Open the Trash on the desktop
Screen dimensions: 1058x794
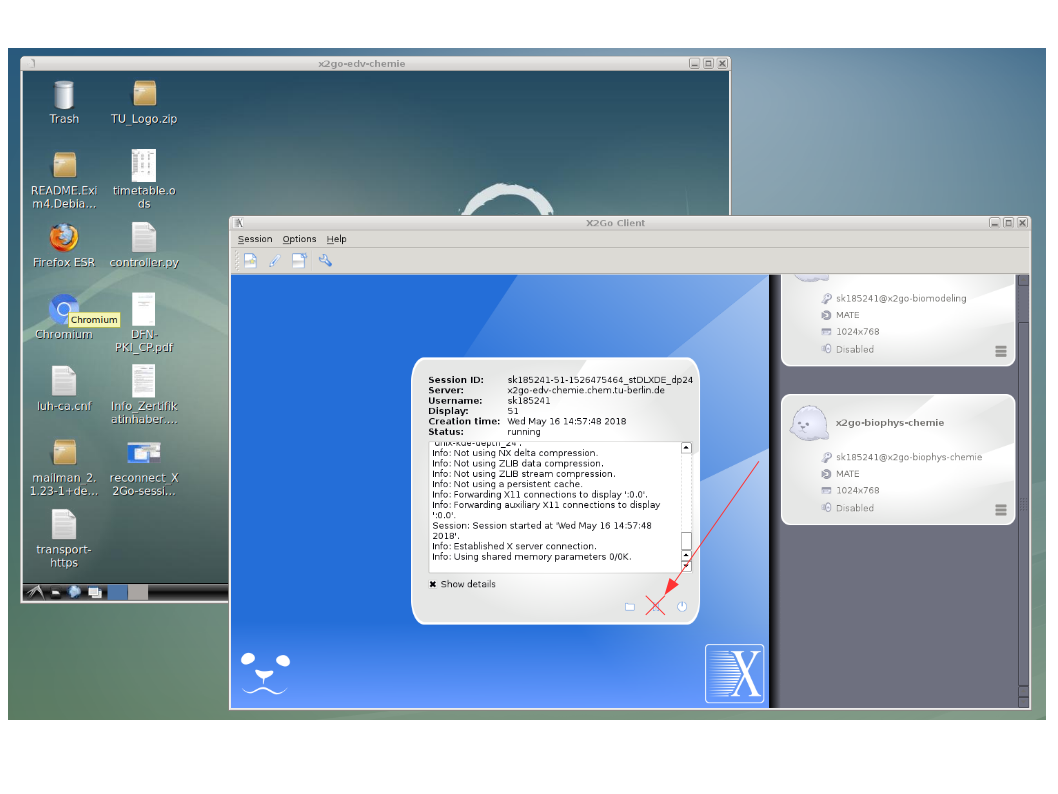point(64,96)
